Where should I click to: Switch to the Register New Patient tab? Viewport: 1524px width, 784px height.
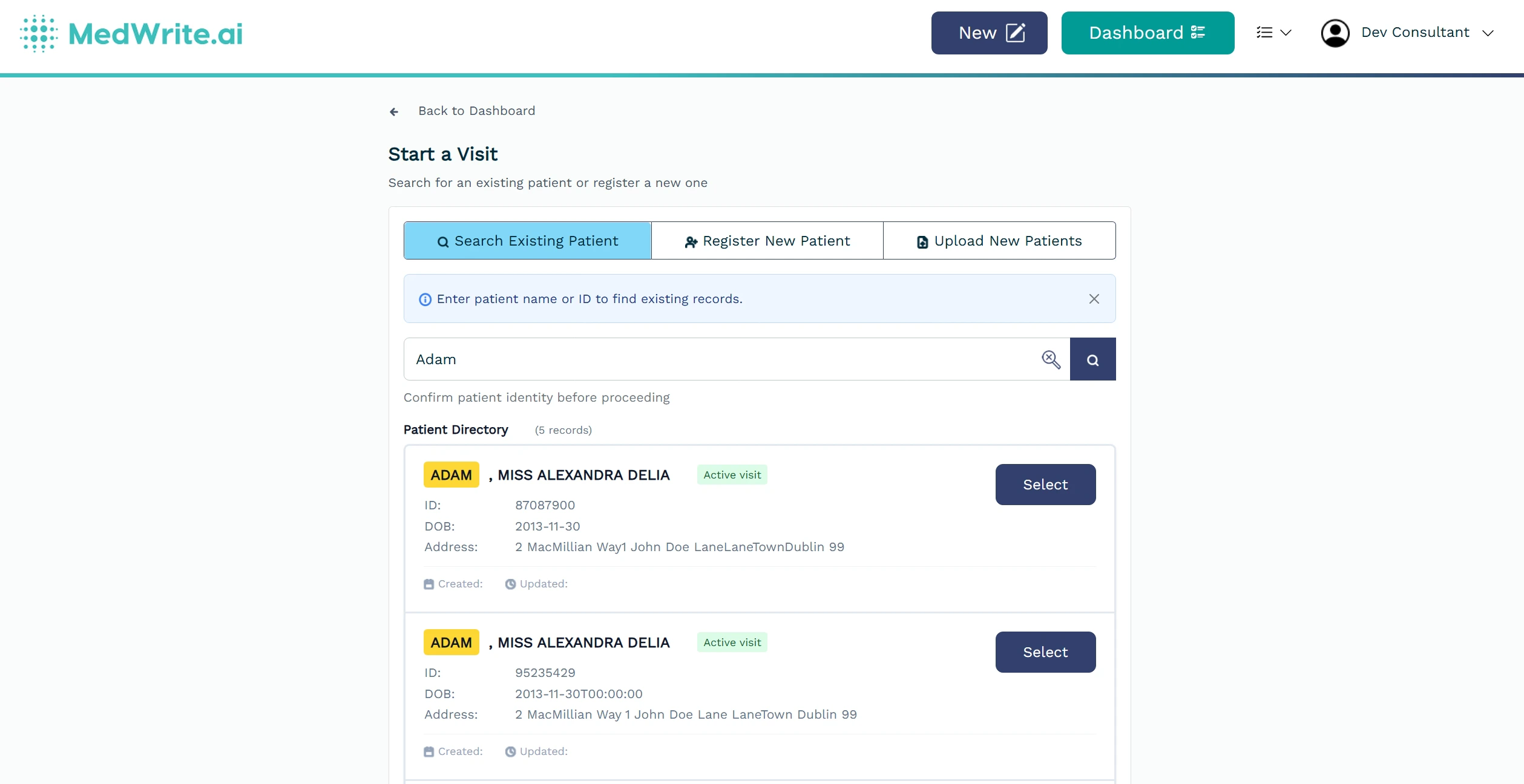click(x=767, y=240)
